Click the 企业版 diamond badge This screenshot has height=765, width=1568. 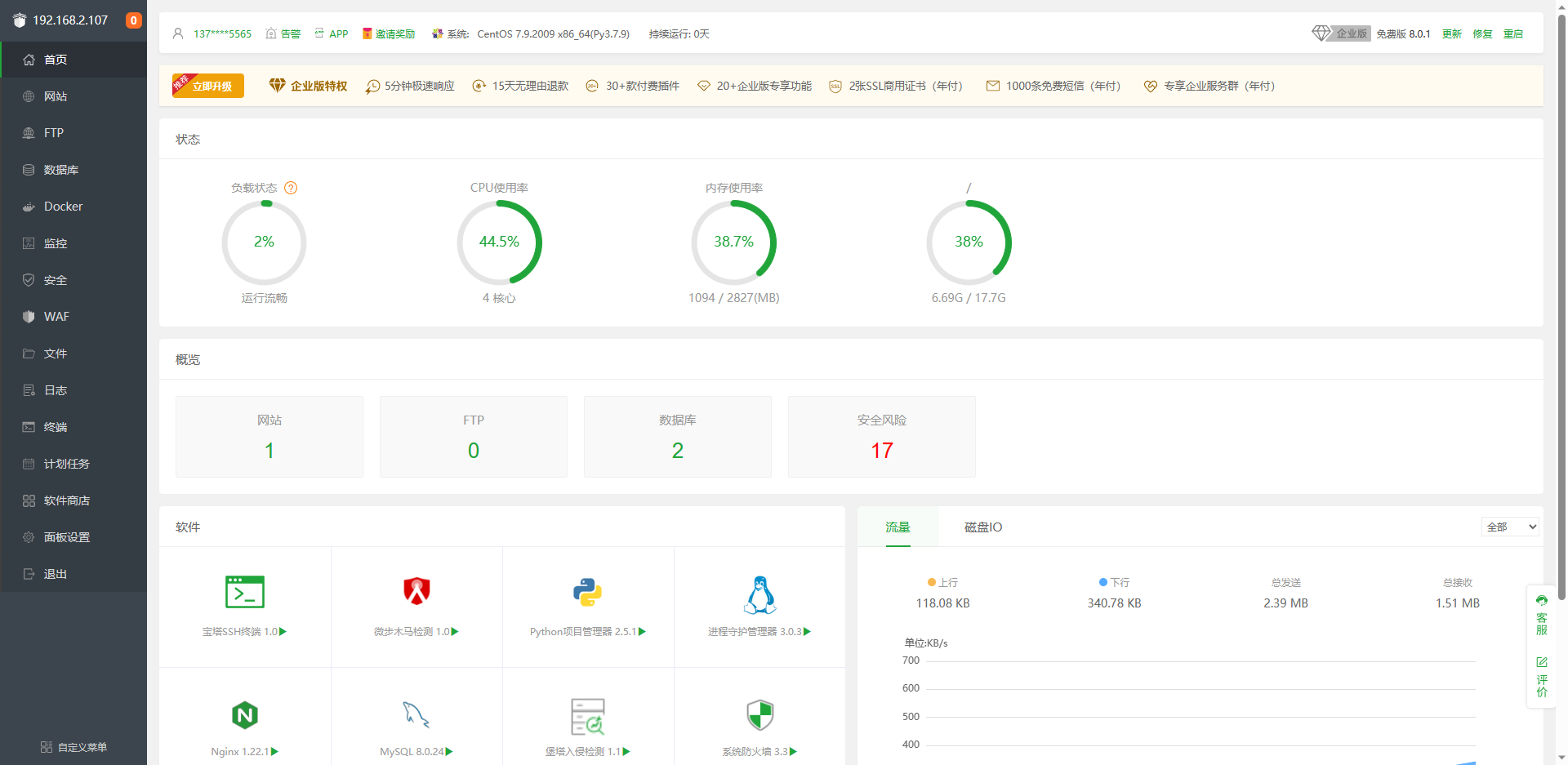point(1341,33)
